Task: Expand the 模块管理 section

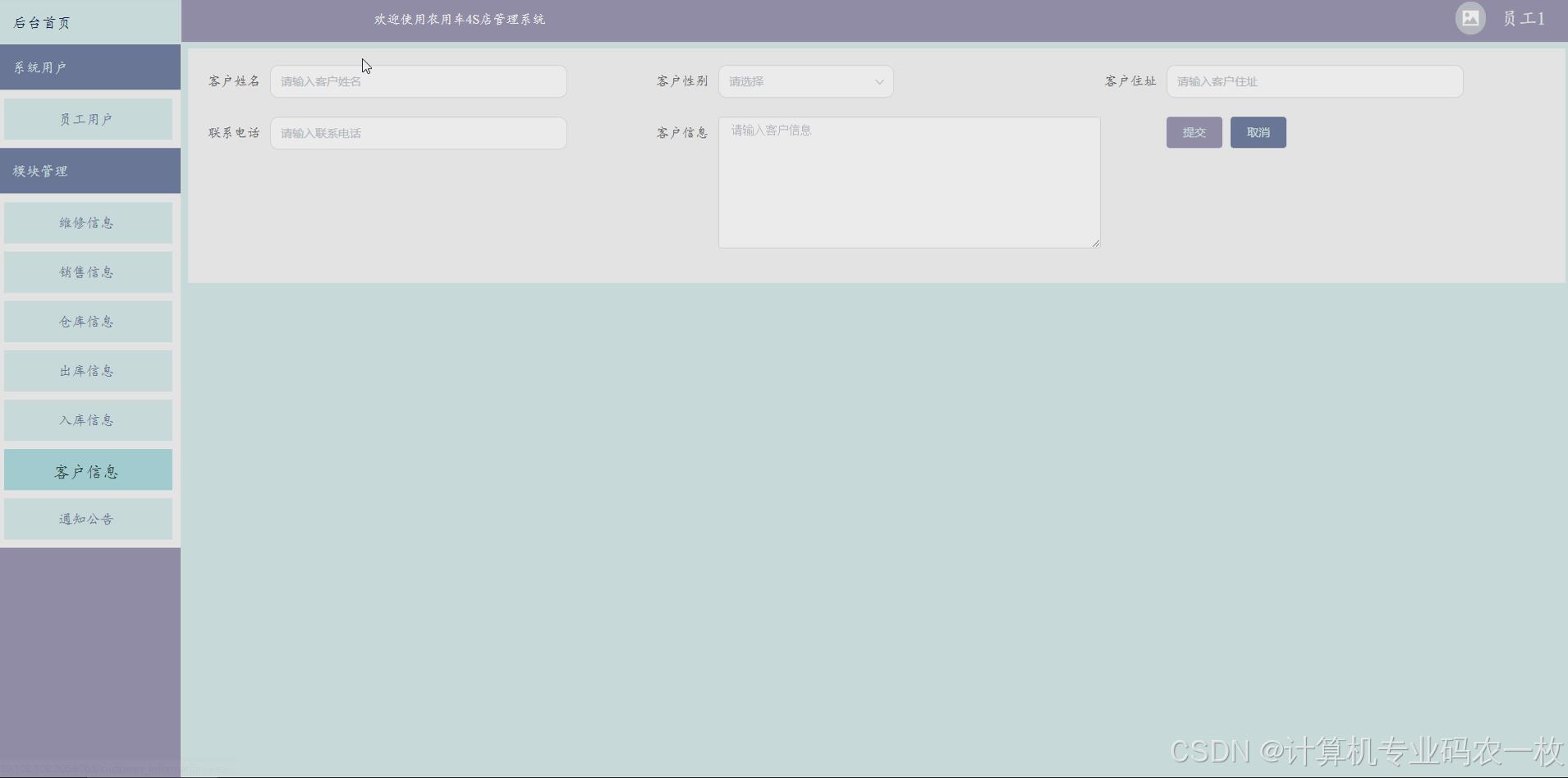Action: coord(40,170)
